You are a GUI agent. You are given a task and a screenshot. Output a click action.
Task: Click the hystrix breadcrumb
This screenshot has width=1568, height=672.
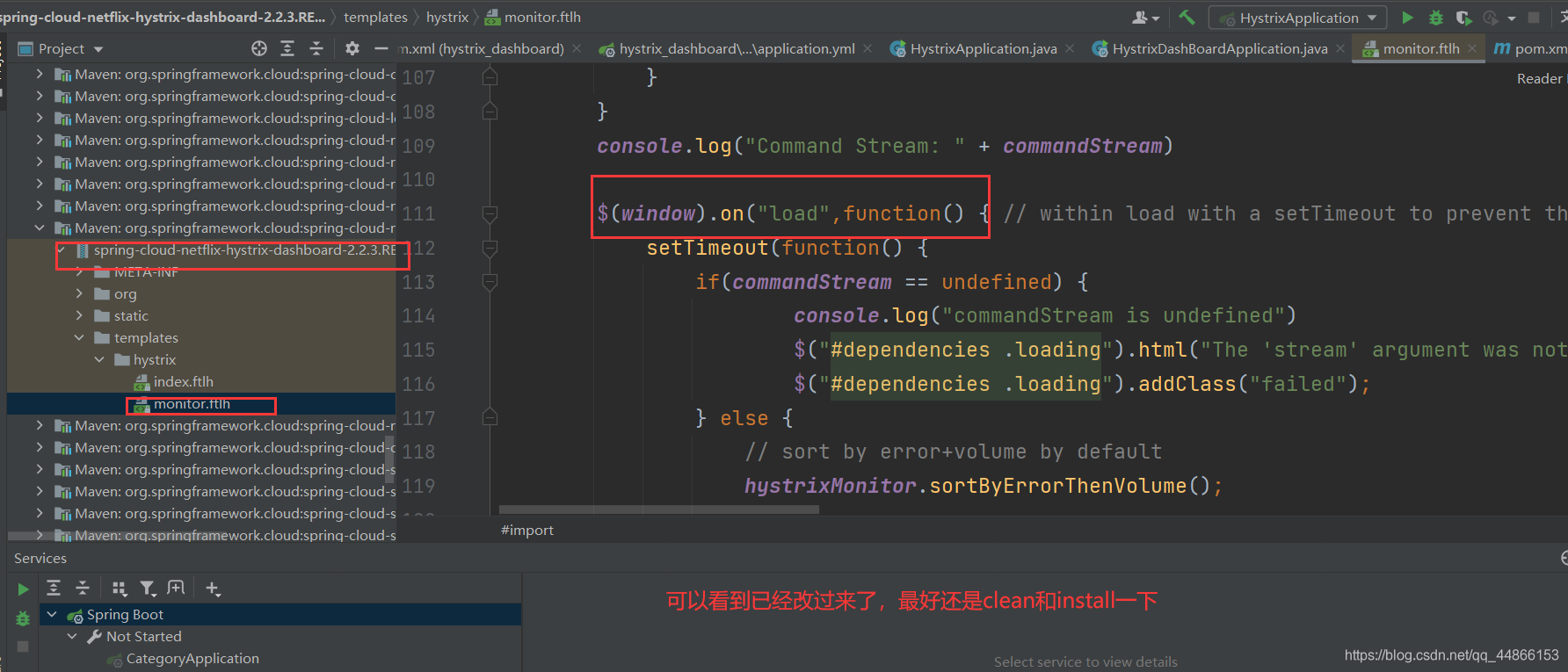point(447,17)
